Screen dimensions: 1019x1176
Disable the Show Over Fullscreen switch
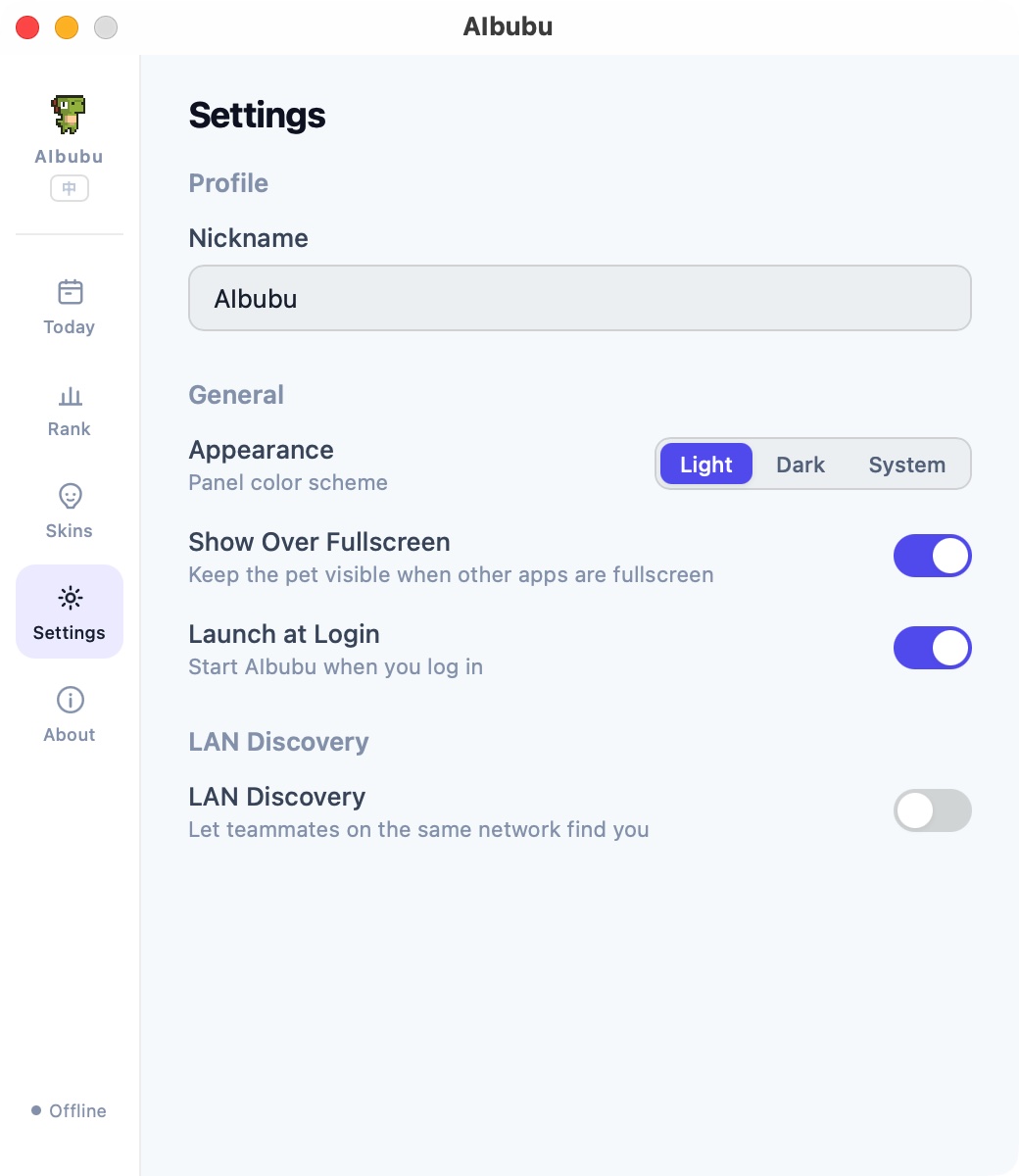932,556
